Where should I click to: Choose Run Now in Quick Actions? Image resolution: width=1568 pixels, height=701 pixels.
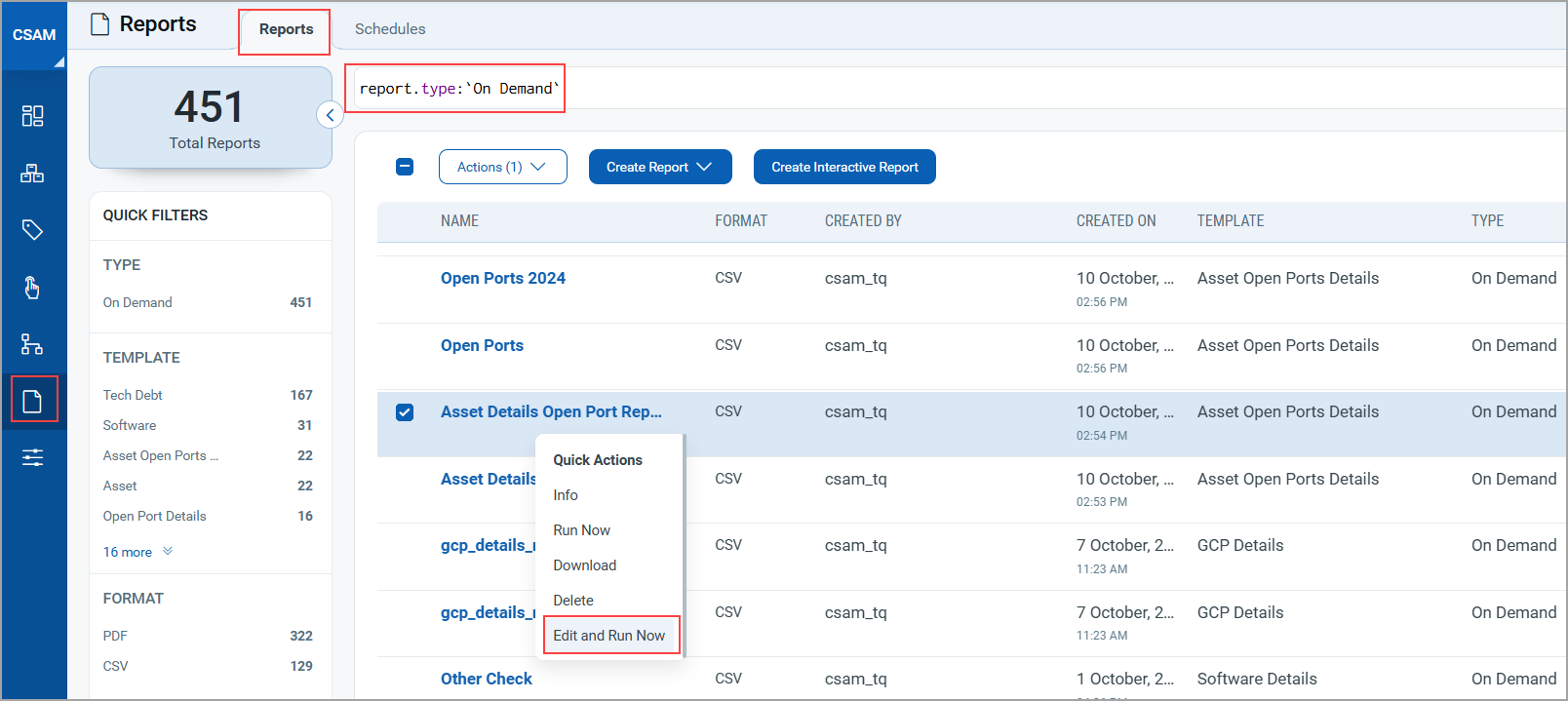pyautogui.click(x=582, y=530)
